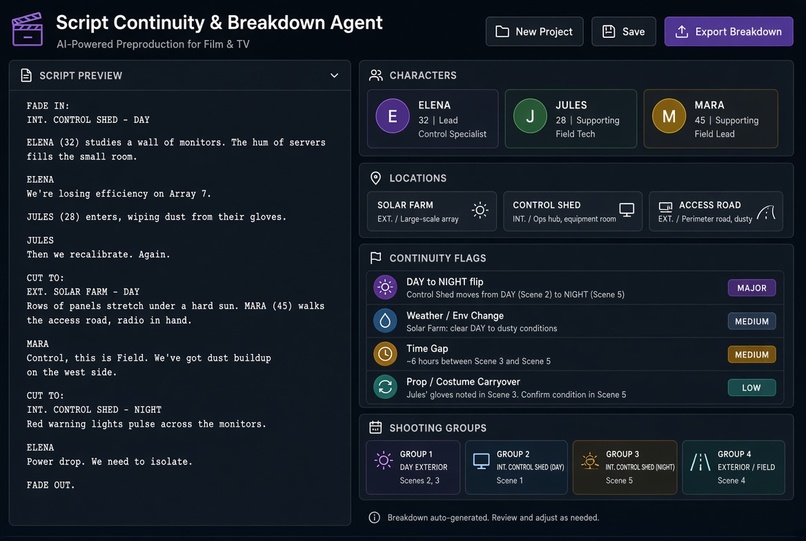Image resolution: width=806 pixels, height=541 pixels.
Task: Click Prop / Costume Carryover title
Action: [463, 382]
